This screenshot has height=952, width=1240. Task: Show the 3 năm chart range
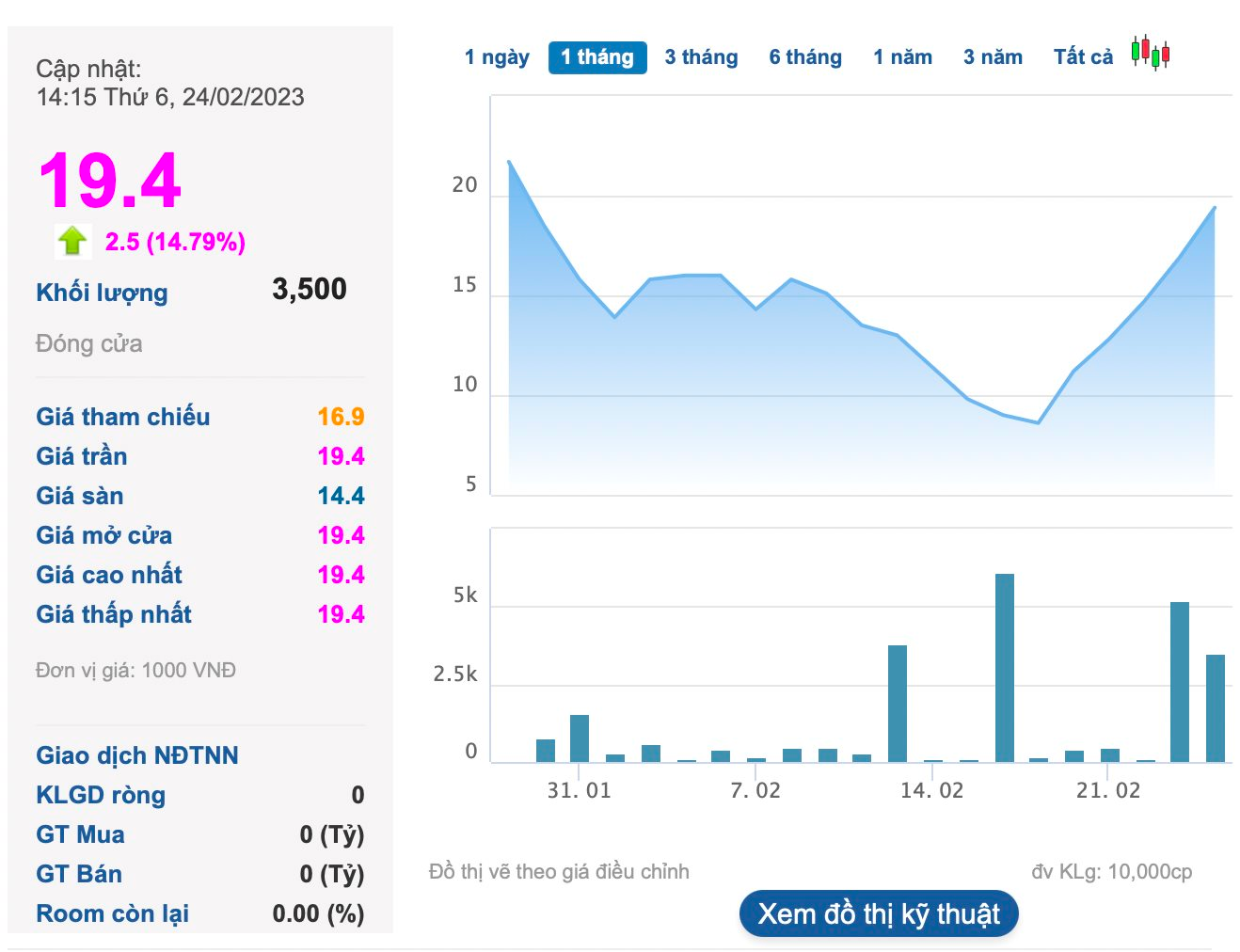pyautogui.click(x=993, y=57)
